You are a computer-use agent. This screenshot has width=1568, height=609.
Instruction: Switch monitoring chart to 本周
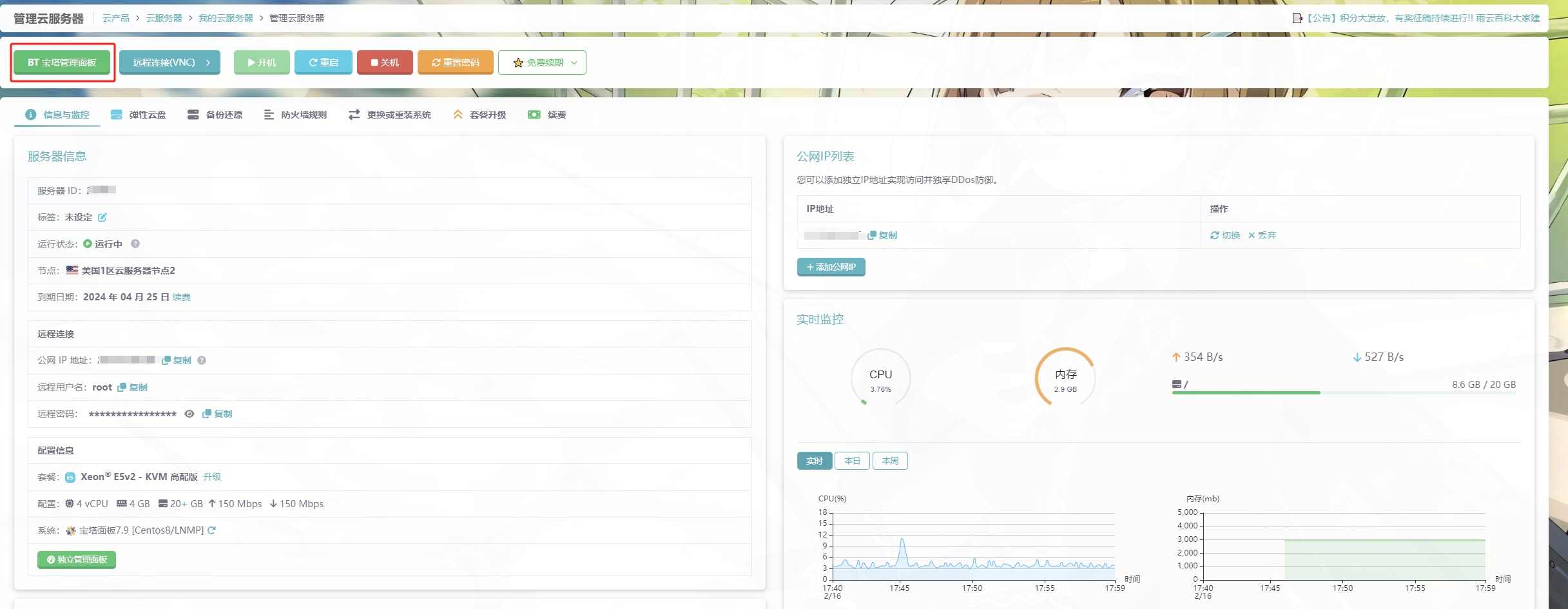pyautogui.click(x=890, y=461)
